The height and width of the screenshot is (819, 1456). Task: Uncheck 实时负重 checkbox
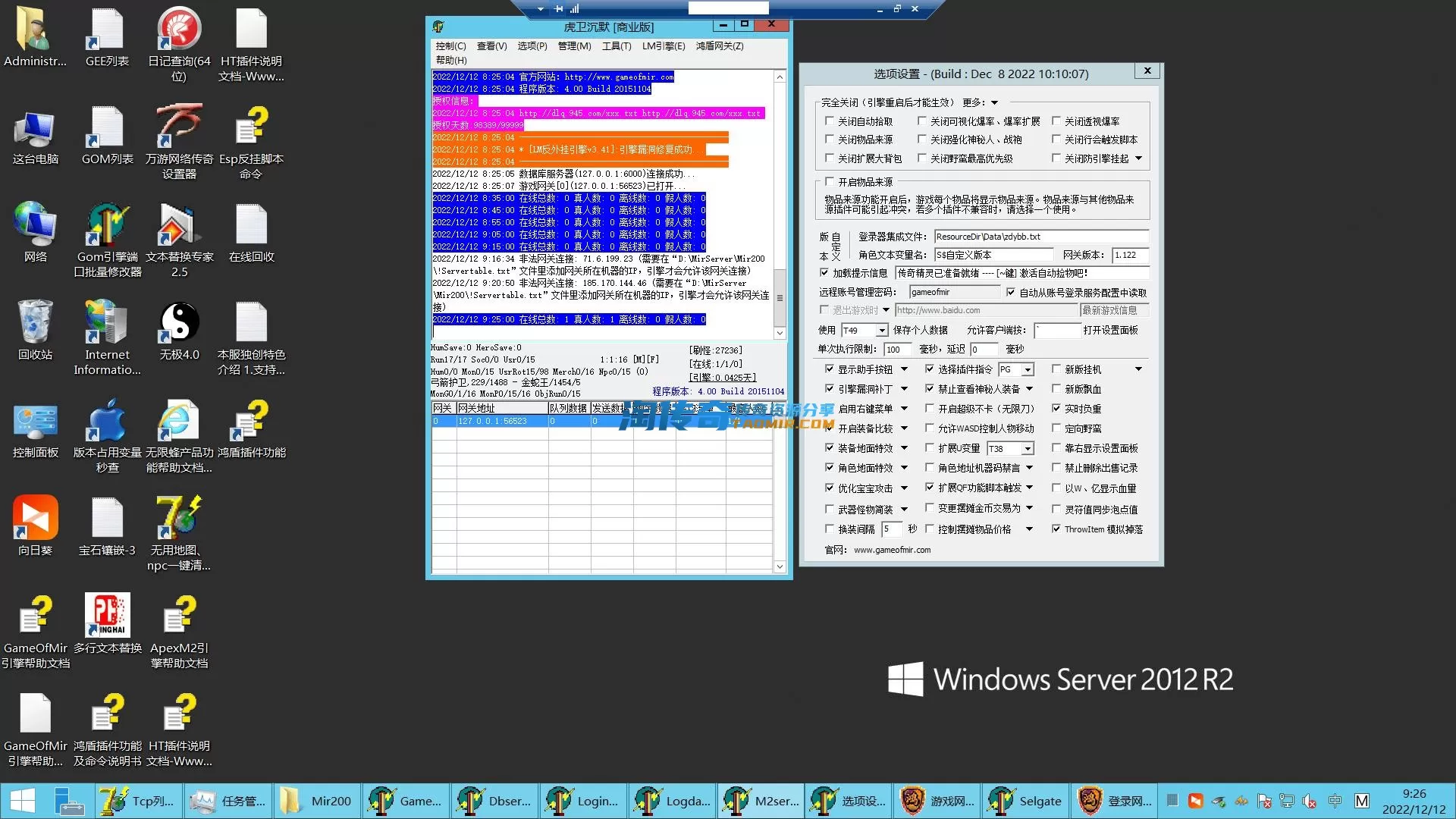pyautogui.click(x=1056, y=409)
